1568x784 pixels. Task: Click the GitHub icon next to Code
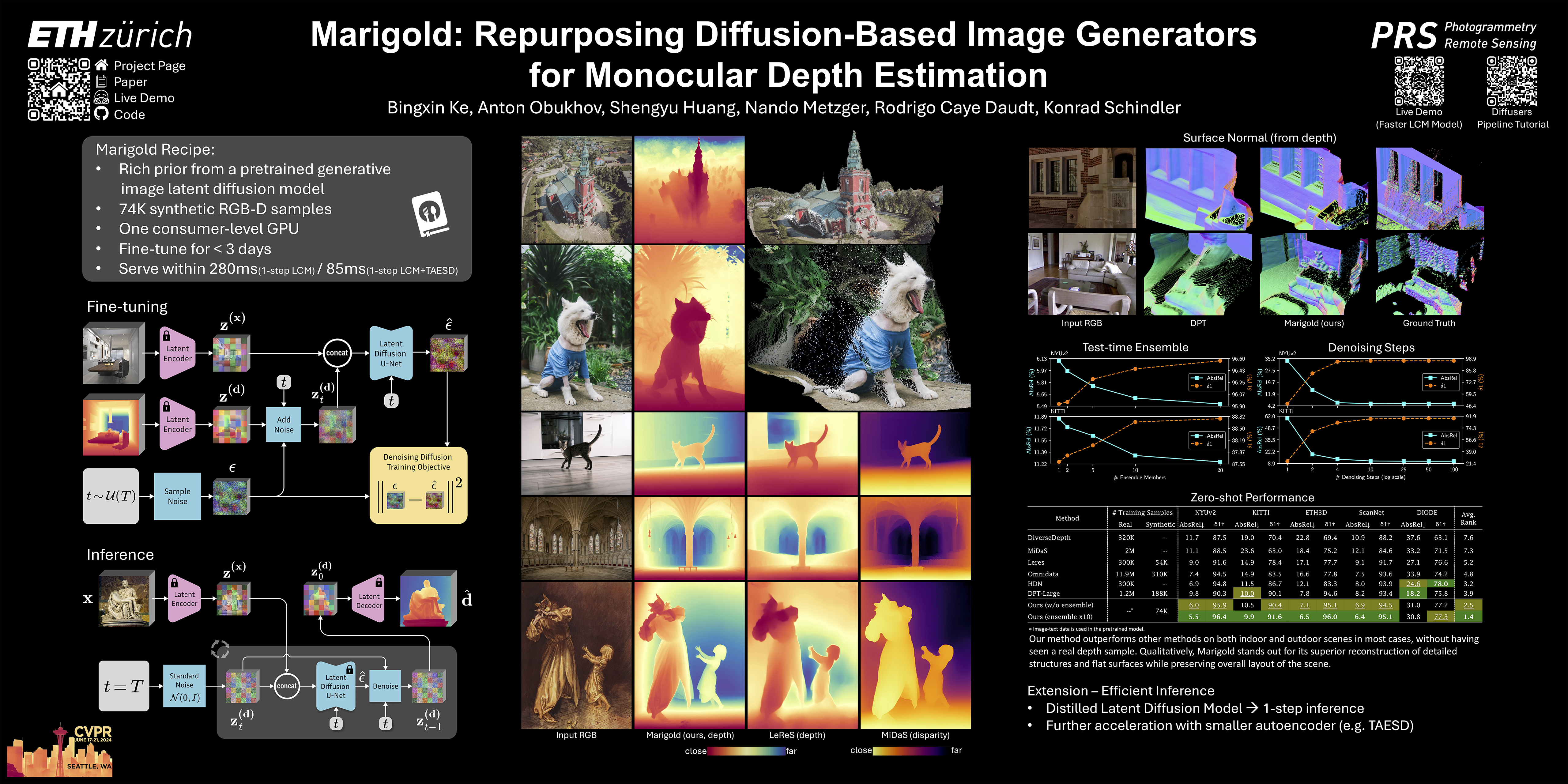[x=102, y=114]
